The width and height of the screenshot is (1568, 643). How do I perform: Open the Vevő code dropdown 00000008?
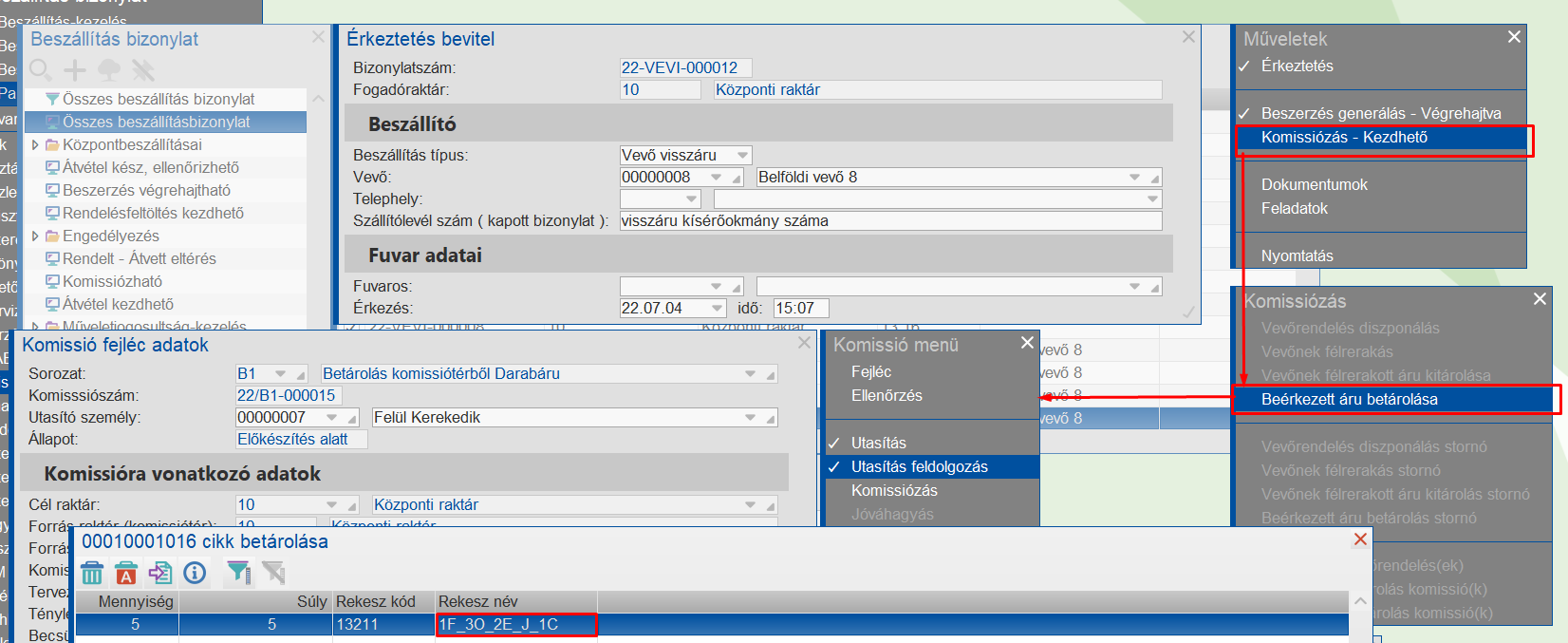pyautogui.click(x=717, y=177)
